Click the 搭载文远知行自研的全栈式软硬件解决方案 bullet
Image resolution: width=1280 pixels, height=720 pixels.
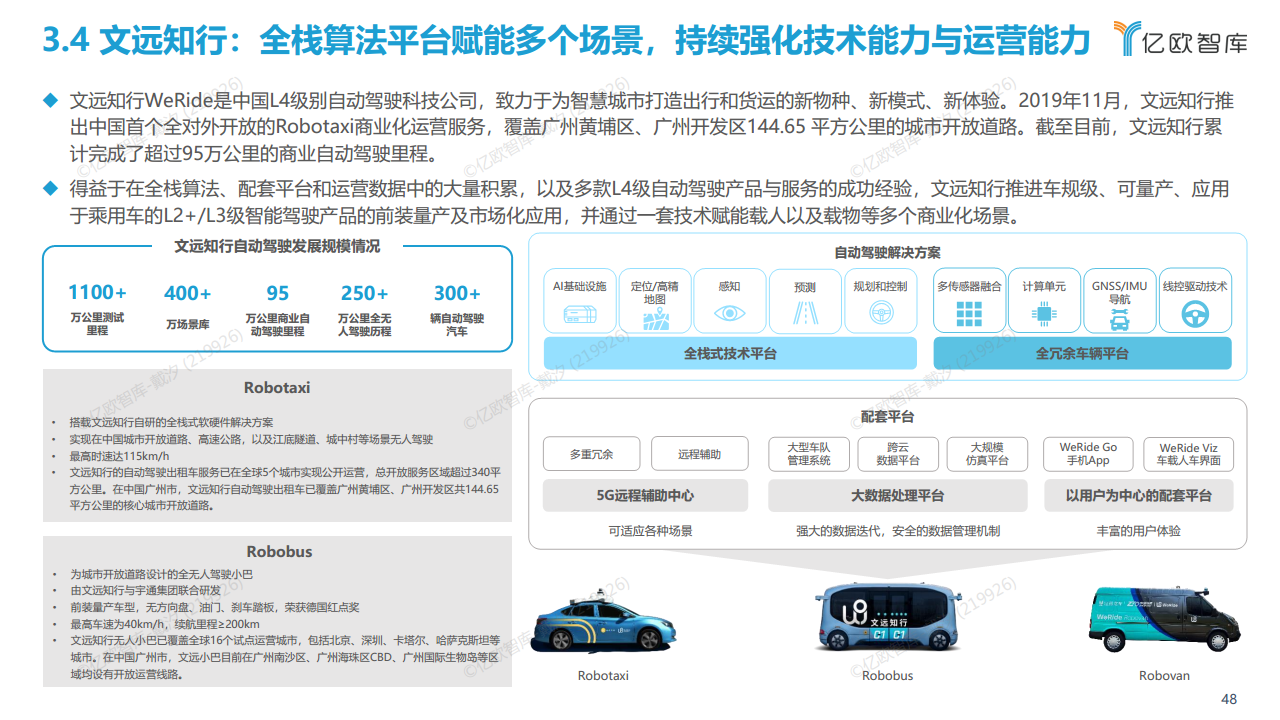coord(170,422)
